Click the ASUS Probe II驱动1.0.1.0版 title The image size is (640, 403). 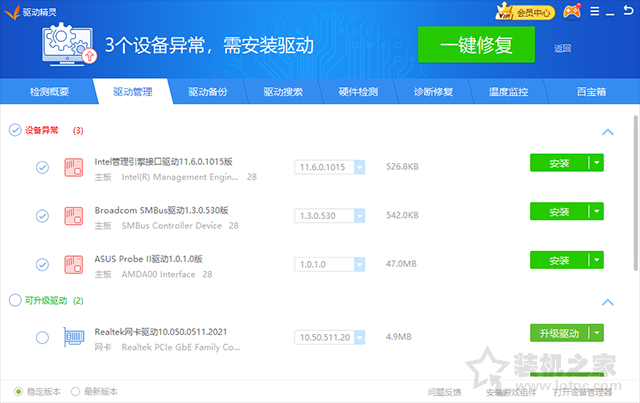(149, 259)
